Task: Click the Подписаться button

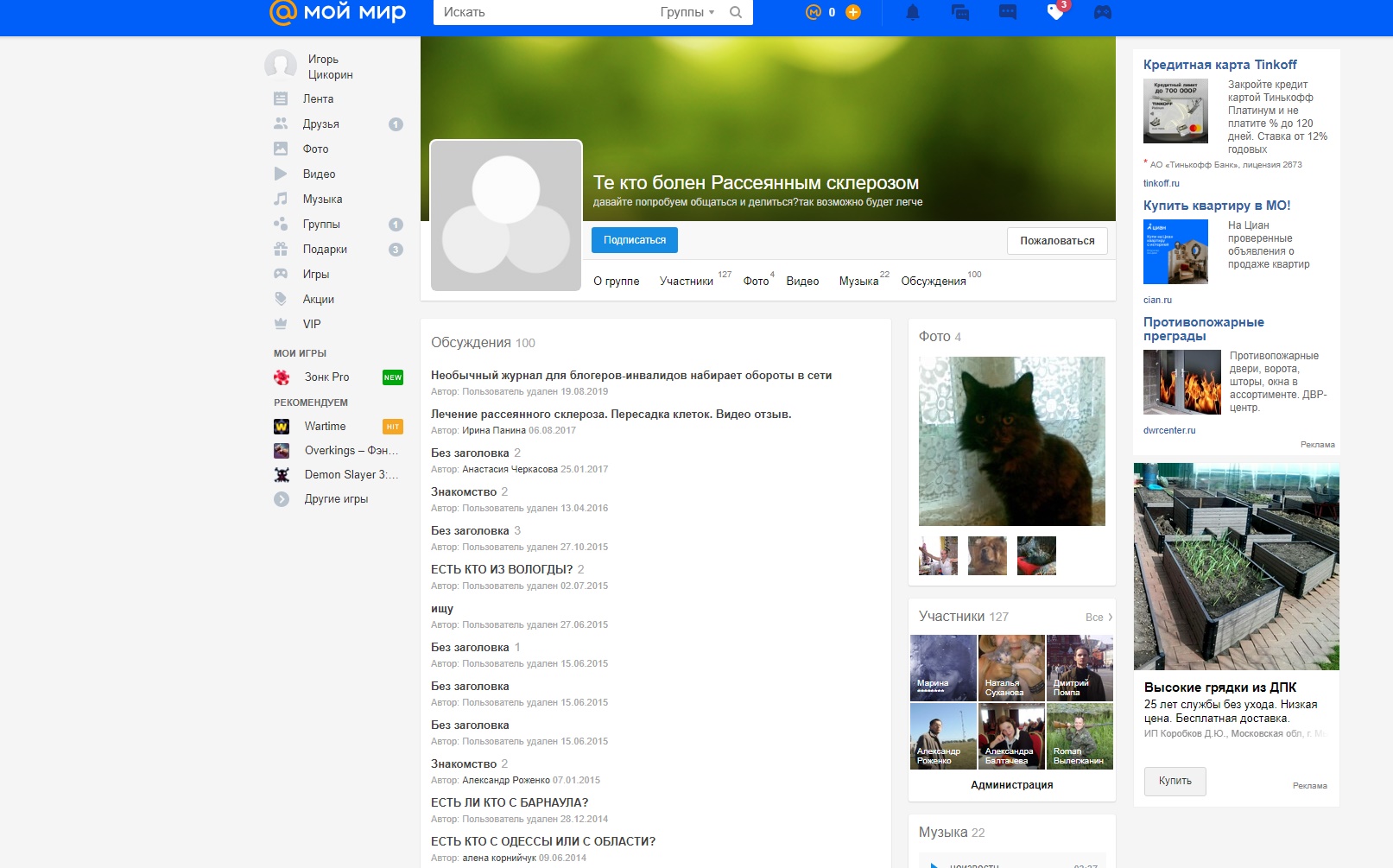Action: (x=635, y=240)
